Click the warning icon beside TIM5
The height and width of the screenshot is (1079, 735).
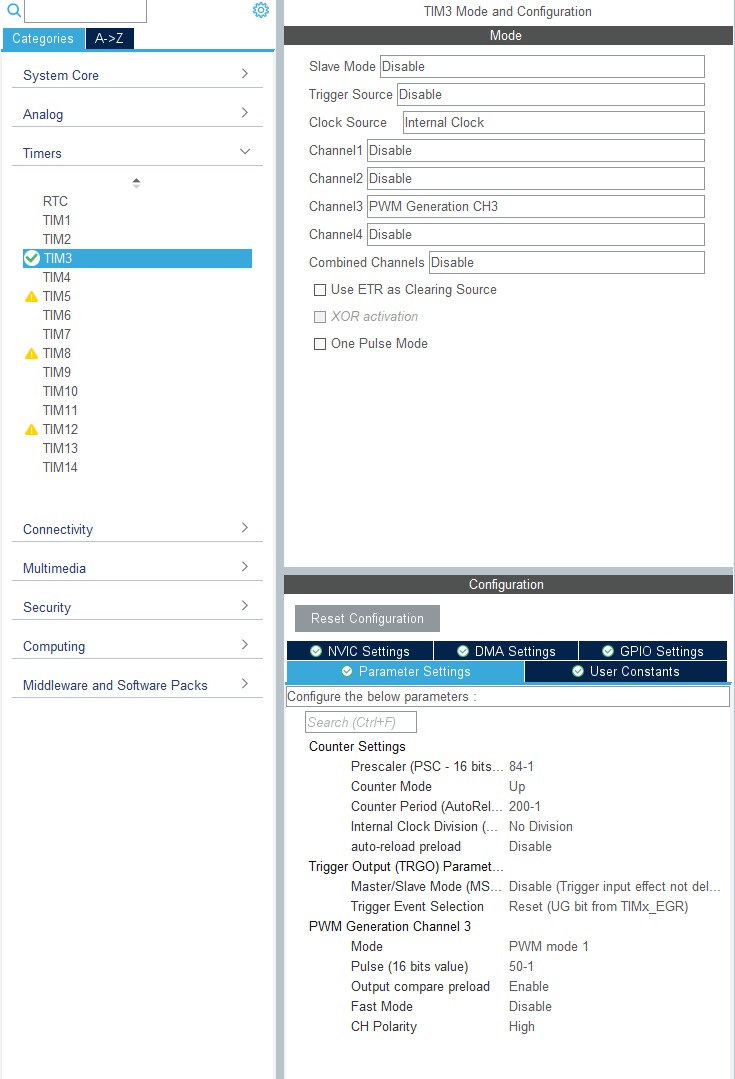coord(31,297)
